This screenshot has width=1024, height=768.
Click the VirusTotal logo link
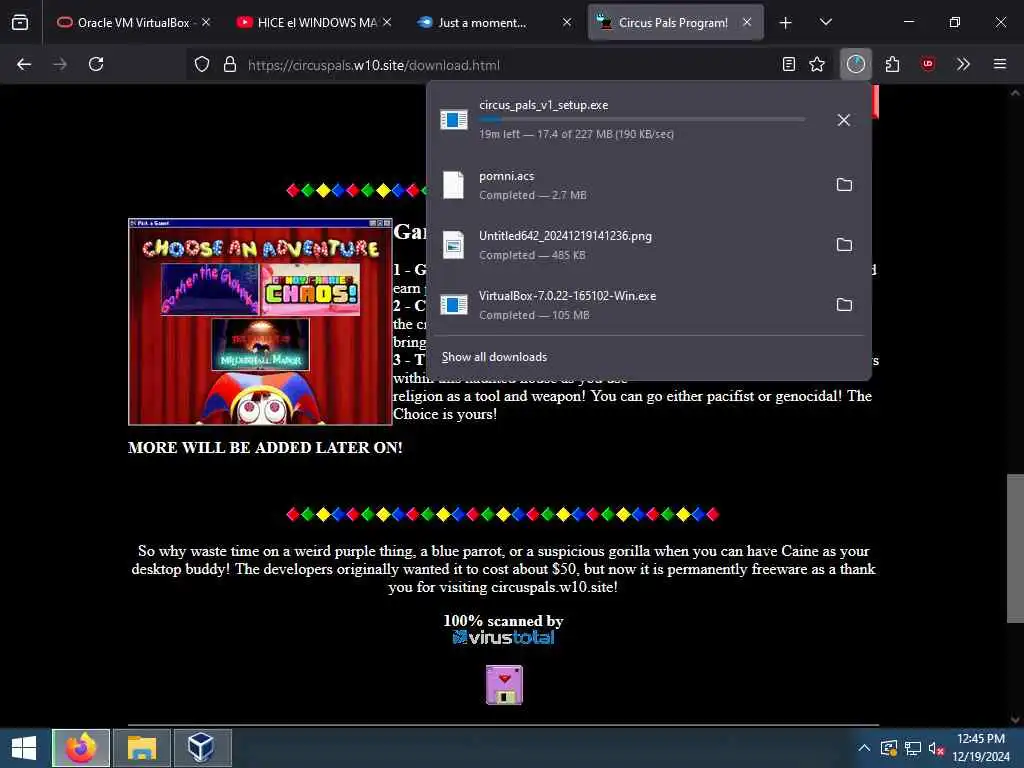[x=504, y=637]
